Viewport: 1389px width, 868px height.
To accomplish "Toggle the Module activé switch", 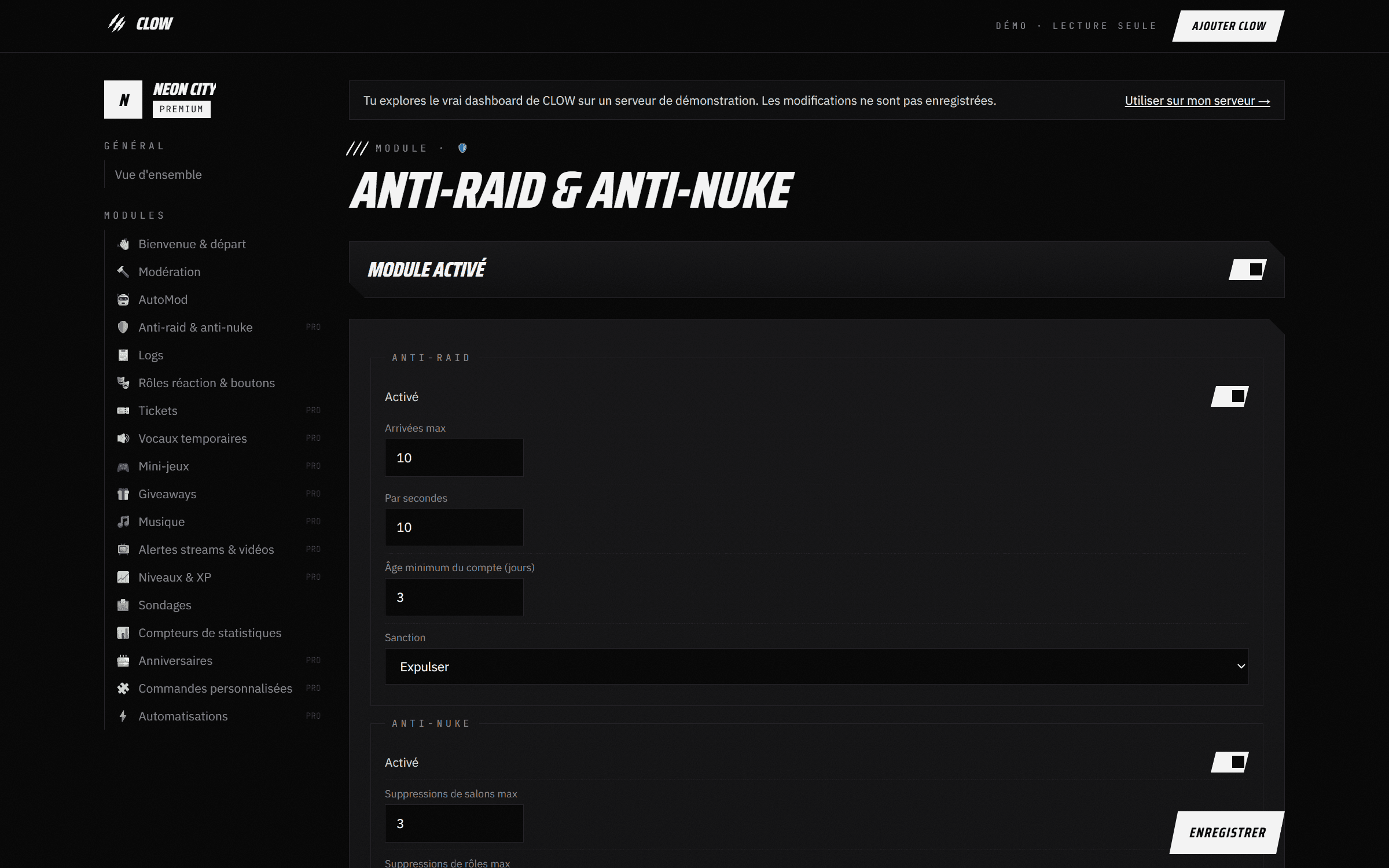I will click(x=1248, y=270).
